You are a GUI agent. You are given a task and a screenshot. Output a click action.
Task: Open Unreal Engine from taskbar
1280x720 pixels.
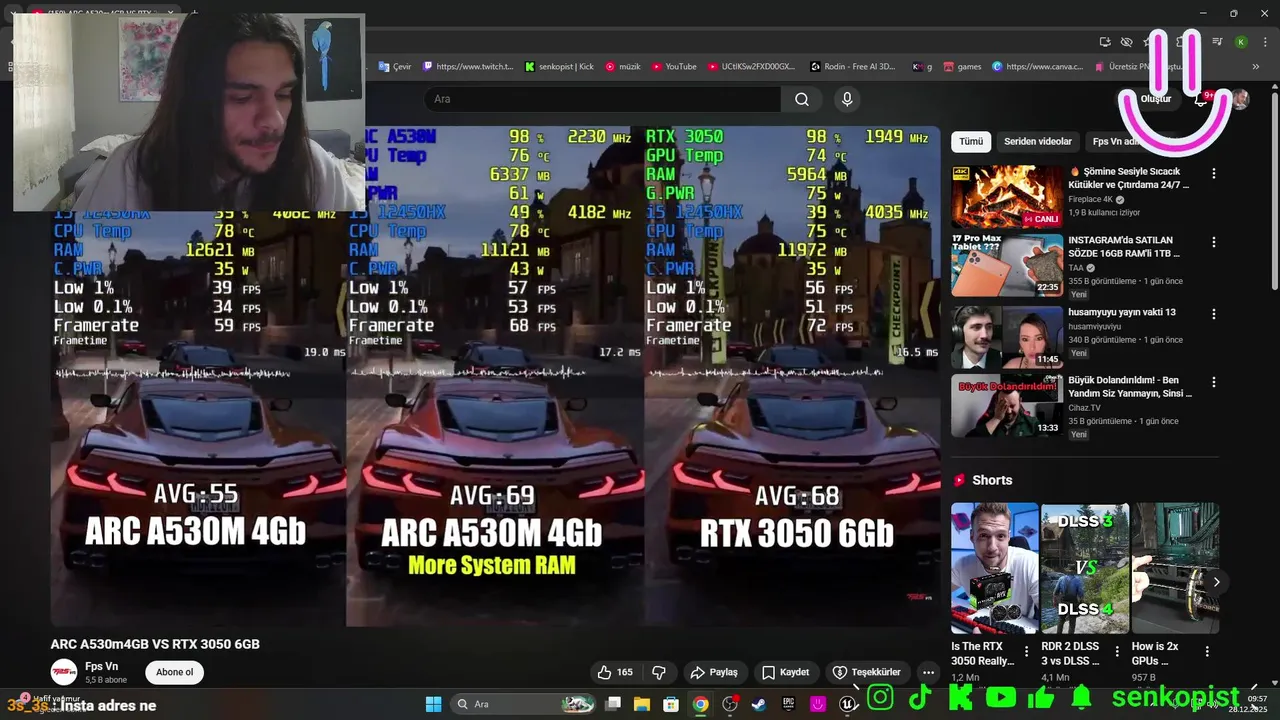[848, 704]
